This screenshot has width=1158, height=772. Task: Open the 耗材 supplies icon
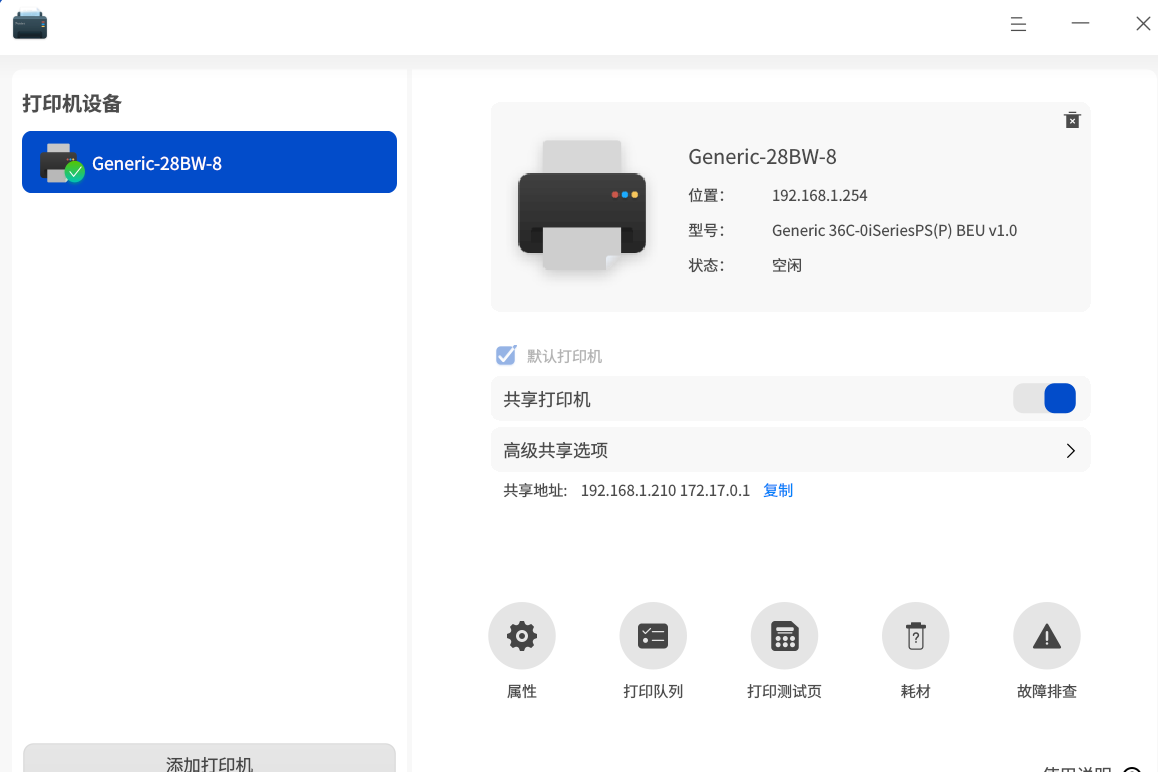[916, 635]
